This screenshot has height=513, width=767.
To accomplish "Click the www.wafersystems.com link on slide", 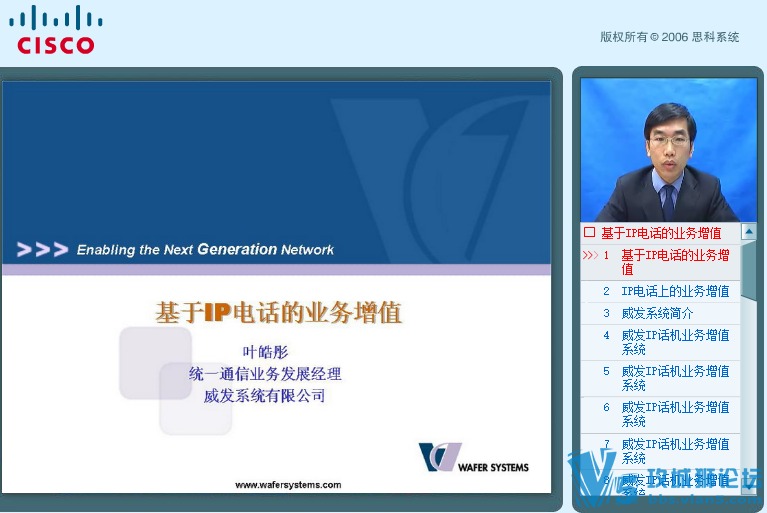I will pyautogui.click(x=288, y=485).
